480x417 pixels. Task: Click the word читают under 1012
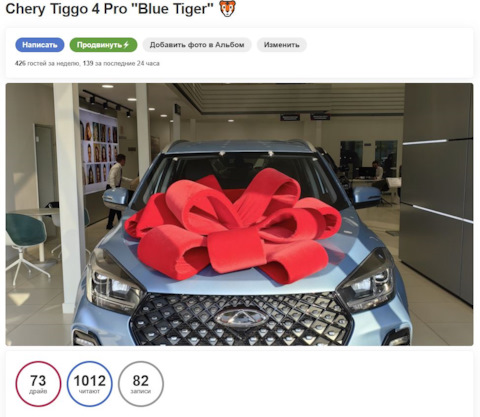[89, 391]
